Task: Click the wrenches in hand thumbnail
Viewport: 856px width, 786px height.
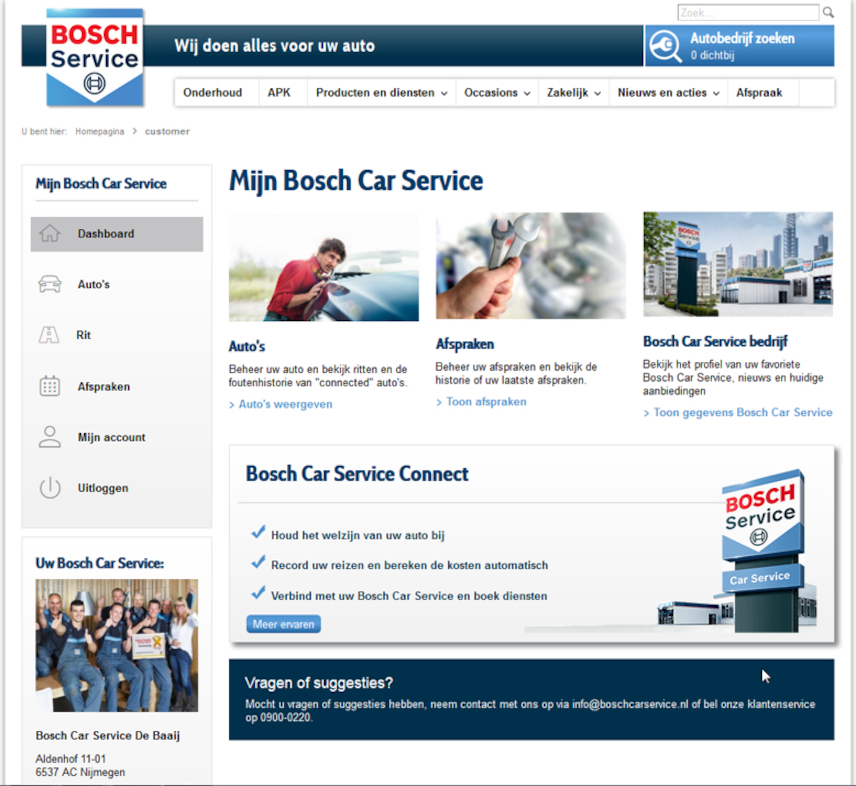Action: [x=531, y=265]
